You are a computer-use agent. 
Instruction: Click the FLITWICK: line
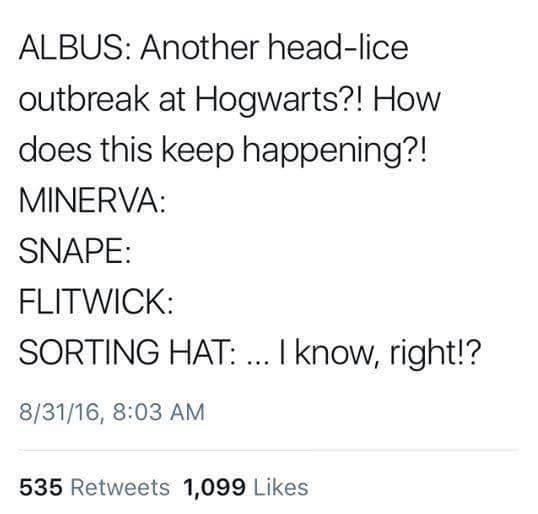(96, 302)
